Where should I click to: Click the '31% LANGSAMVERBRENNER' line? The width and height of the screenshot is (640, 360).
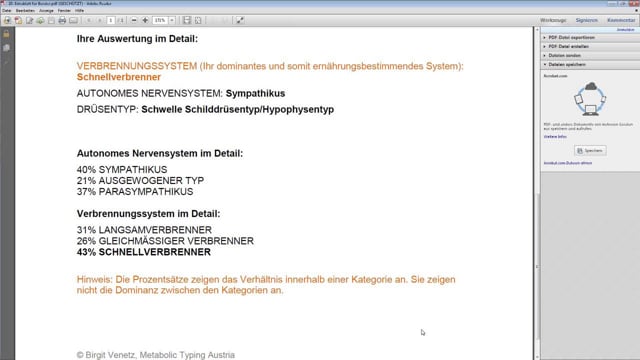tap(144, 230)
